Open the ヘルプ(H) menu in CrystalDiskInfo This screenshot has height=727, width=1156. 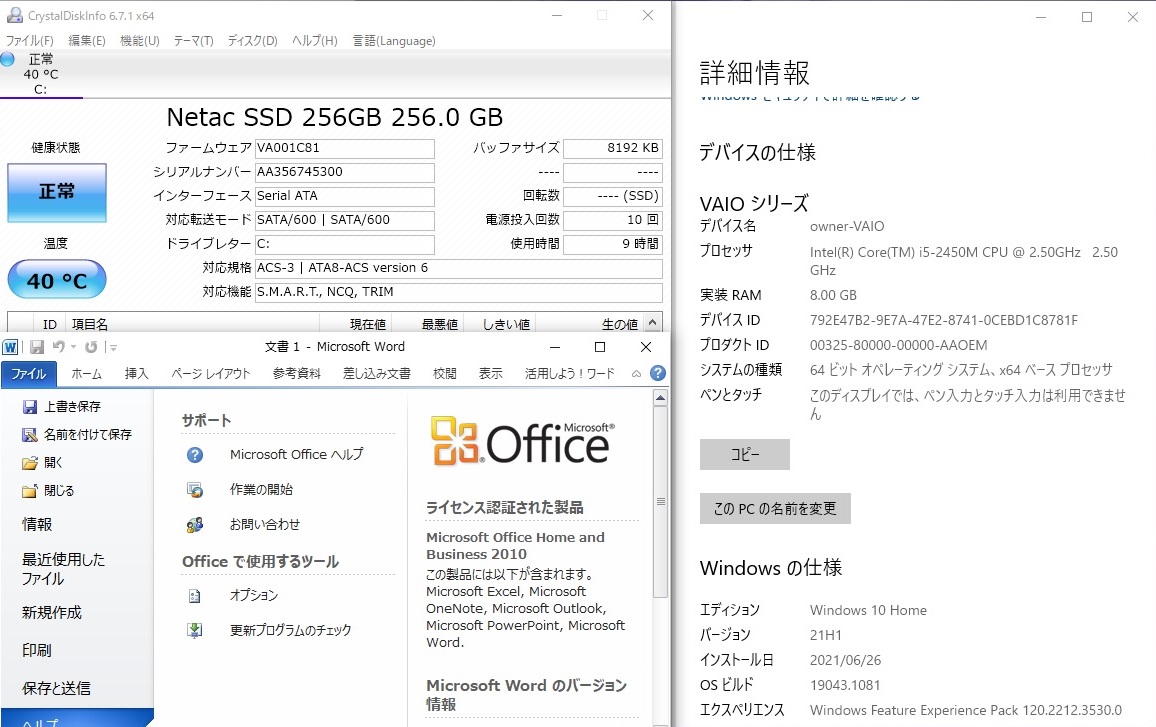(x=315, y=41)
